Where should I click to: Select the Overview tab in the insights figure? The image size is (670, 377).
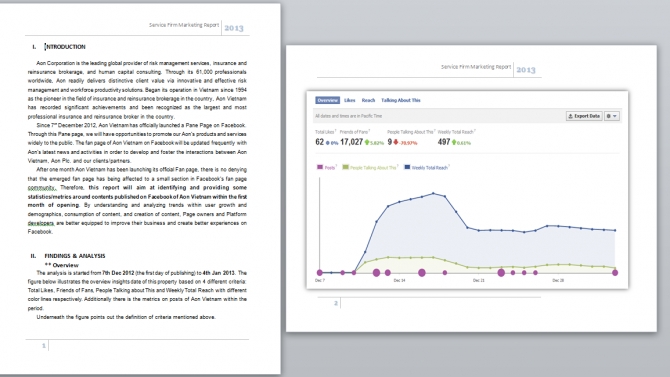[x=327, y=100]
